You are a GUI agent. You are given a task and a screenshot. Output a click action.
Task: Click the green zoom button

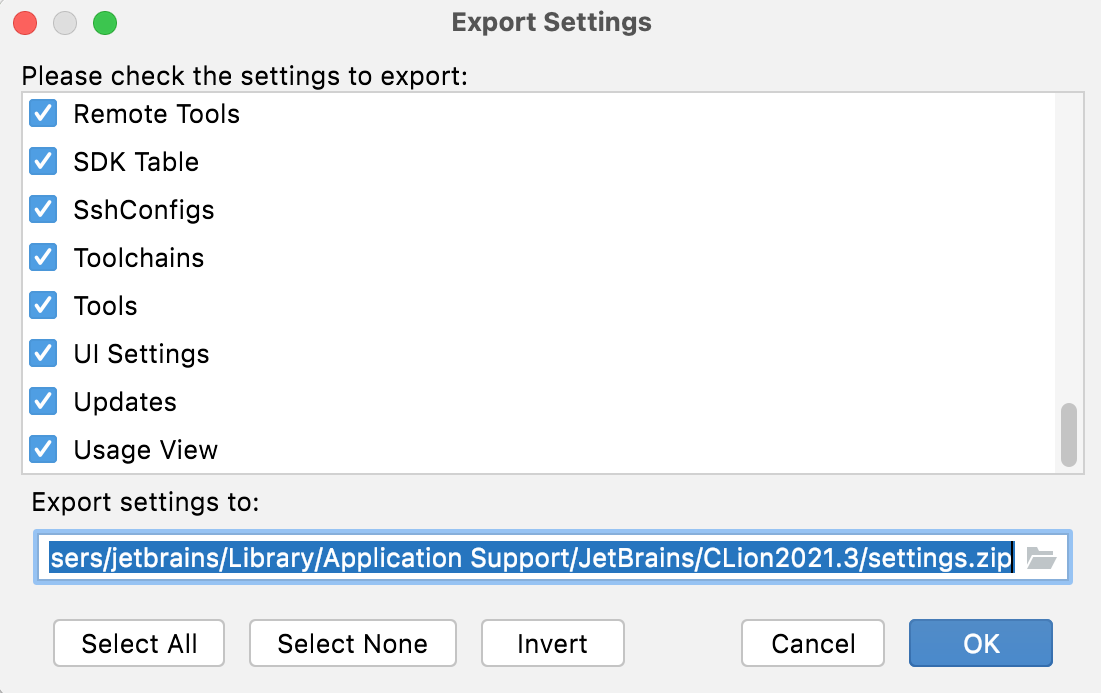tap(104, 22)
